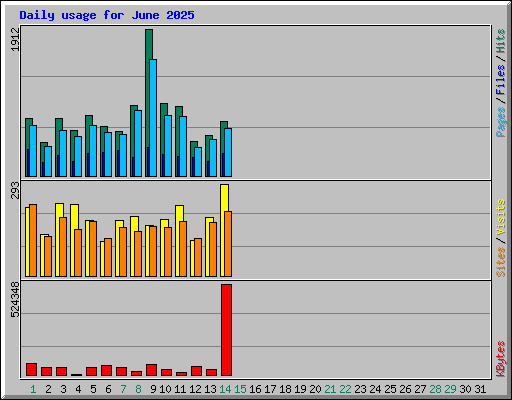Click the tall red KBytes bar for day 14
The image size is (512, 400).
pos(227,330)
